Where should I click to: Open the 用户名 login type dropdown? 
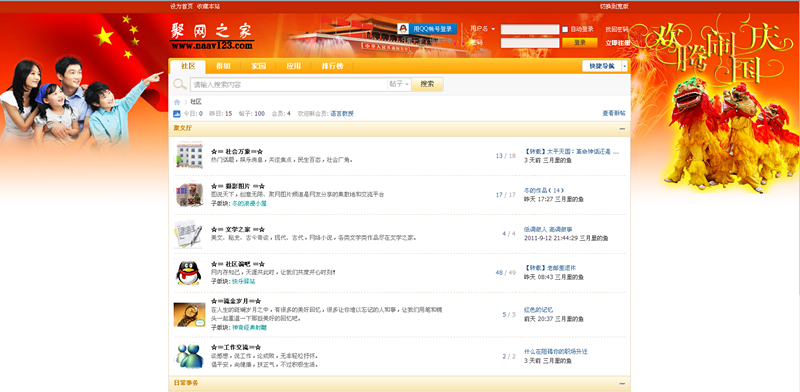click(x=482, y=29)
